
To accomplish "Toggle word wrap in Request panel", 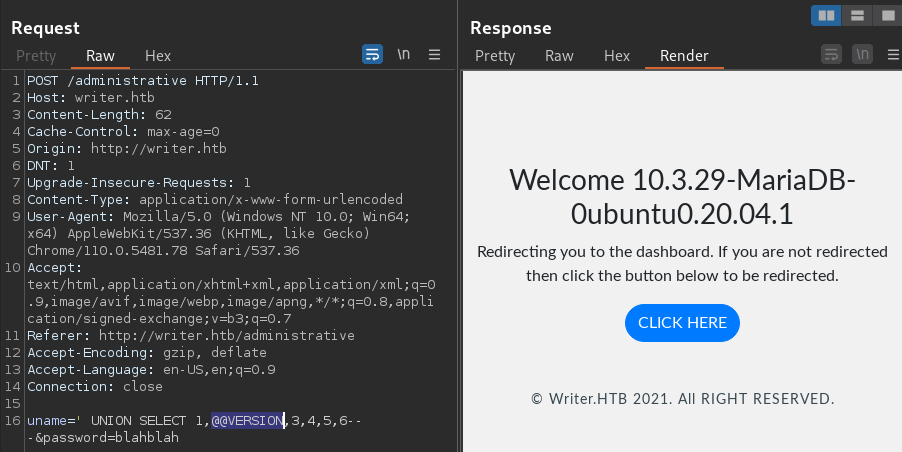I will tap(372, 55).
